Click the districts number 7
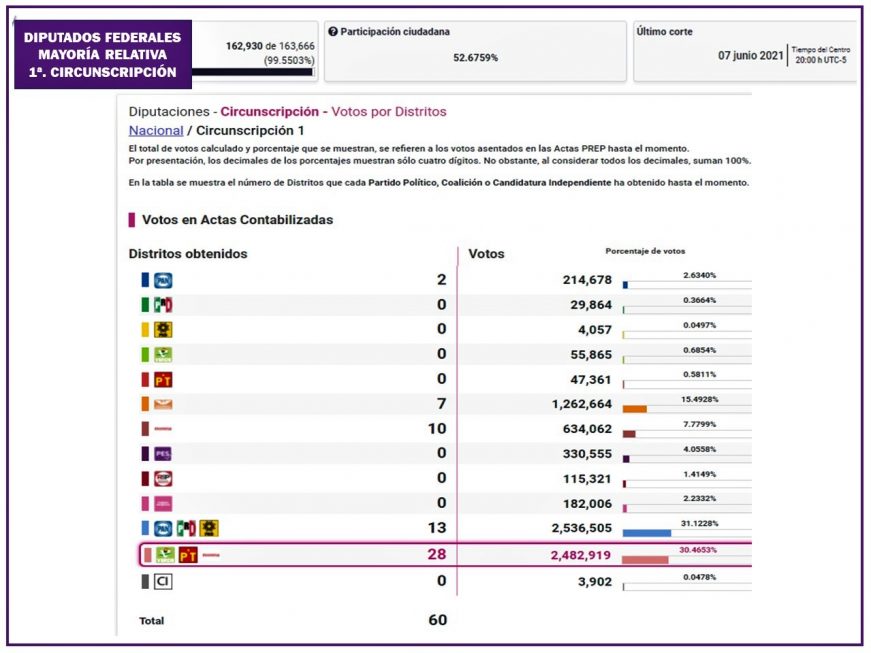Image resolution: width=871 pixels, height=653 pixels. point(442,404)
